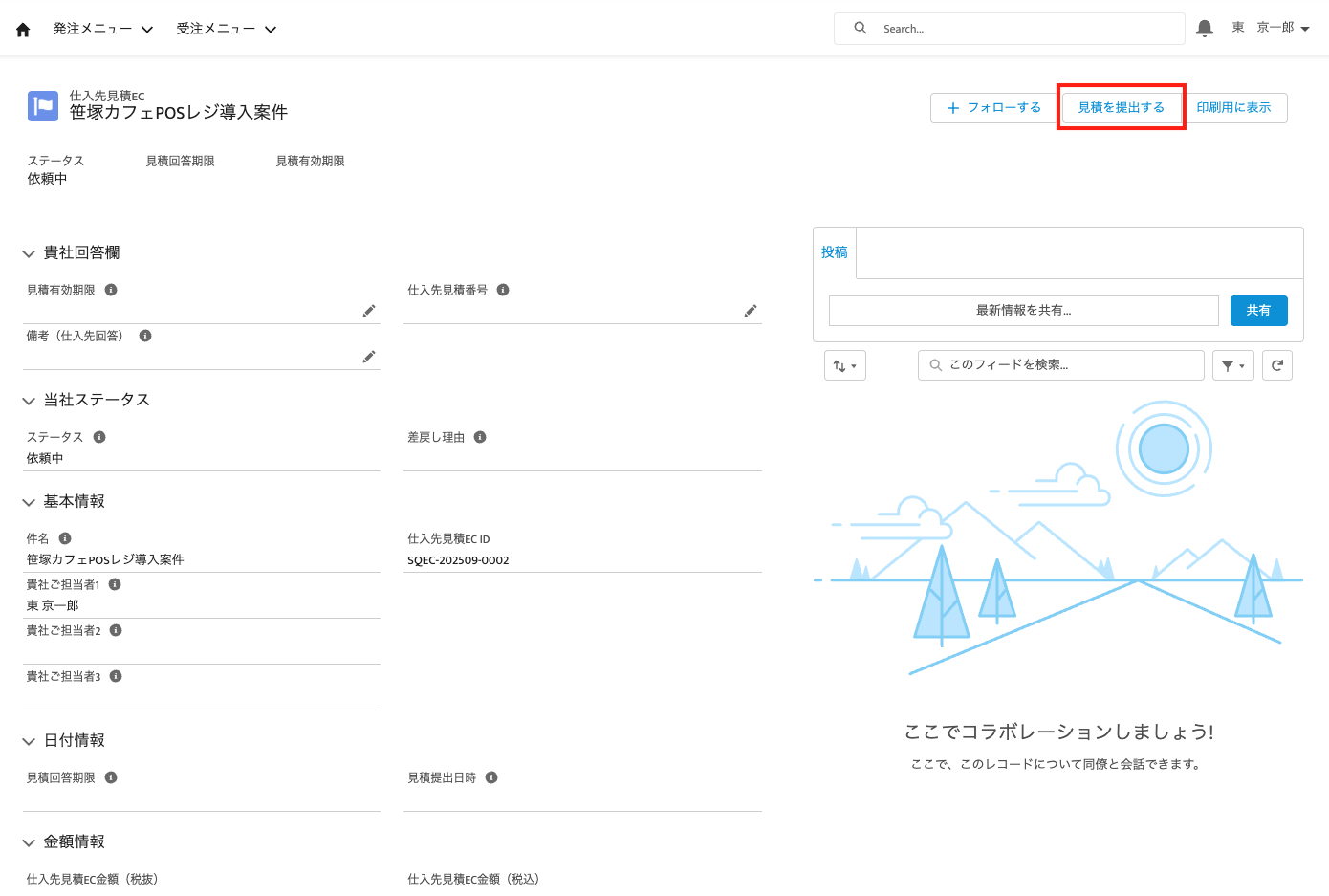Open user menu for 東 京一郎

point(1271,28)
